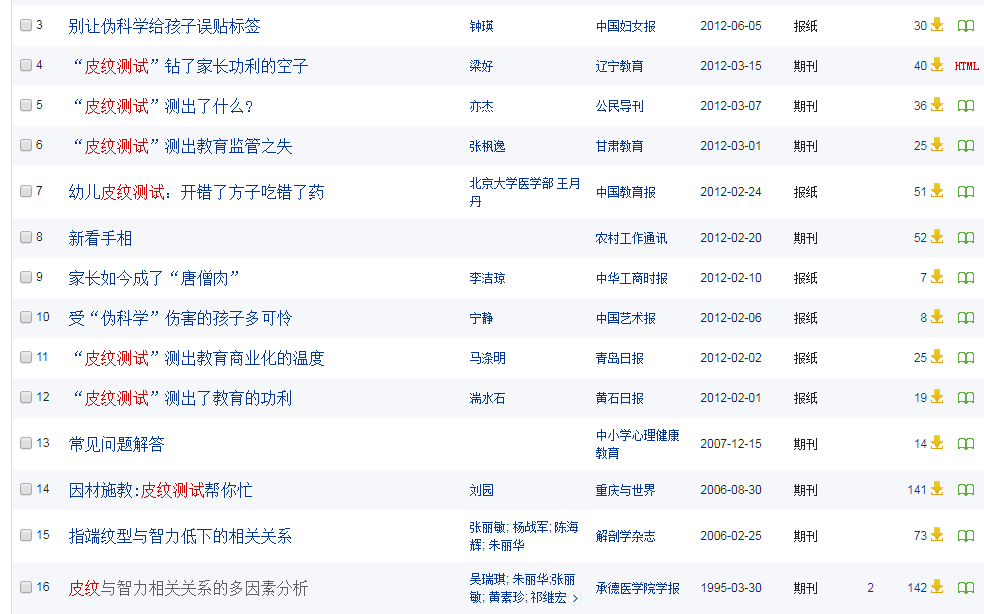The width and height of the screenshot is (984, 614).
Task: Read 常见问题解答 online via book icon
Action: 966,444
